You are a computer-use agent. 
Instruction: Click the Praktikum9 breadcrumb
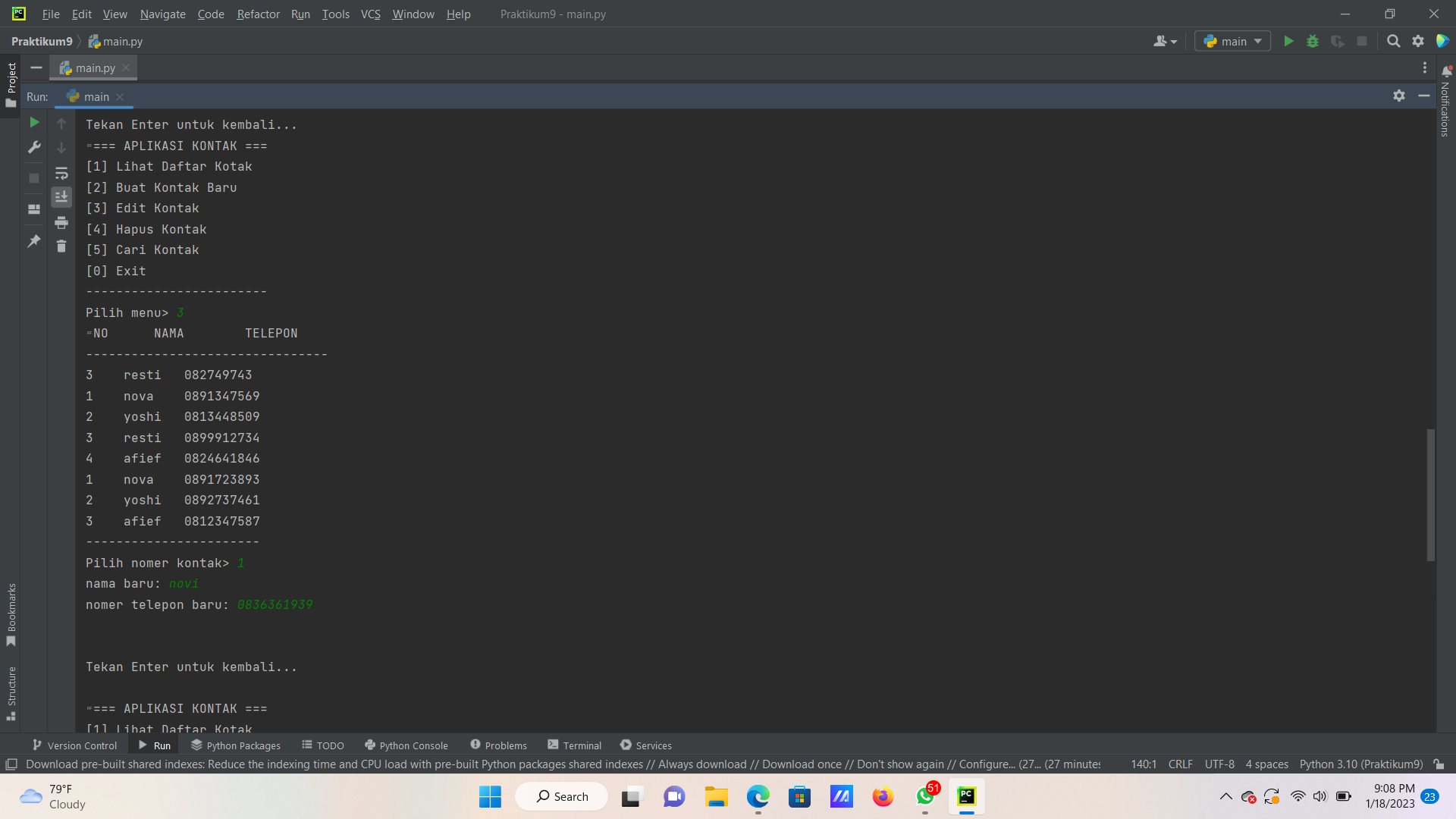[42, 42]
